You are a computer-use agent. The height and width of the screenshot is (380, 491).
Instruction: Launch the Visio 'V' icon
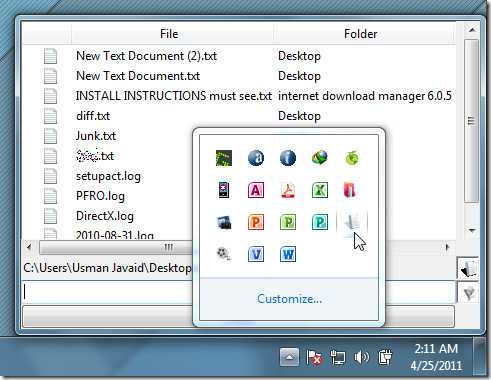pyautogui.click(x=256, y=254)
